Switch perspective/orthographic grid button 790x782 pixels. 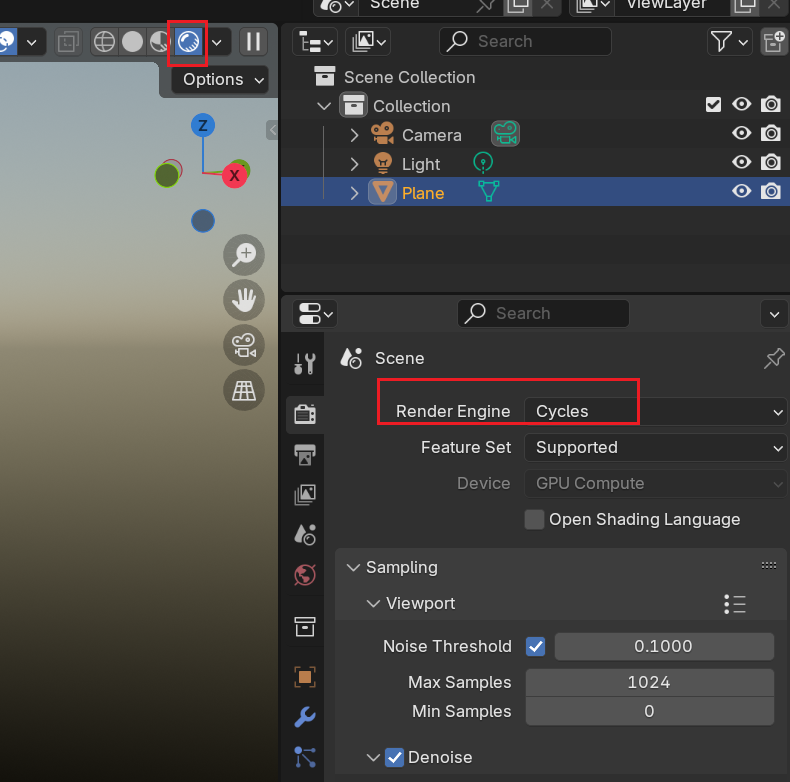coord(244,390)
